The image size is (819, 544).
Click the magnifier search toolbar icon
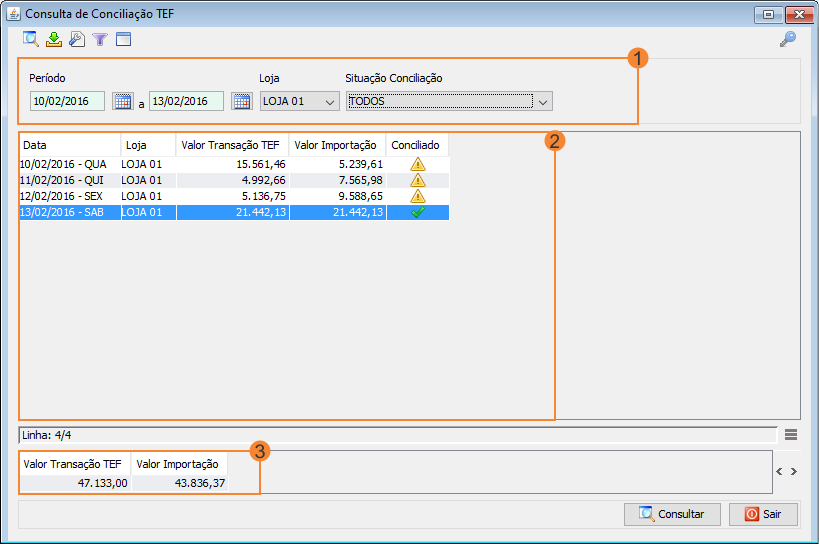click(x=30, y=39)
